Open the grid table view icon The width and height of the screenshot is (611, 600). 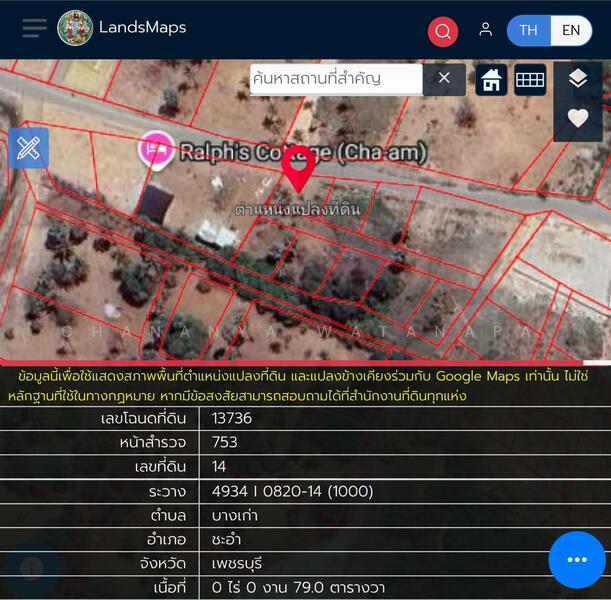click(530, 80)
